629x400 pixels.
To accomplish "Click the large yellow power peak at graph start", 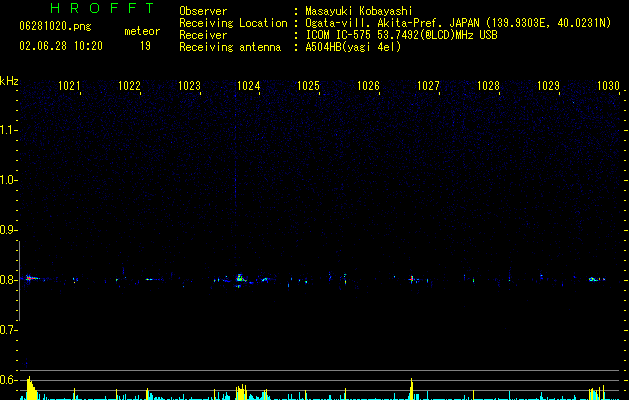I will click(31, 388).
